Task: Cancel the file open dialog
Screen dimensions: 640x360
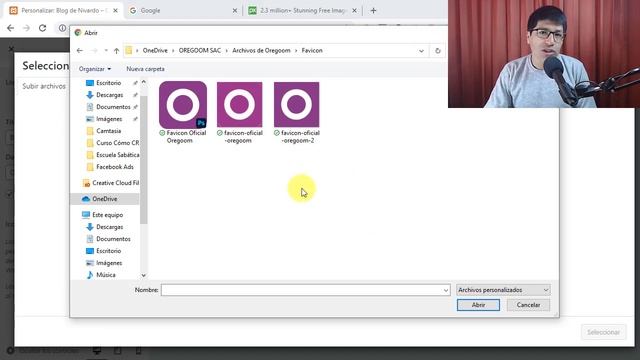Action: pyautogui.click(x=528, y=305)
